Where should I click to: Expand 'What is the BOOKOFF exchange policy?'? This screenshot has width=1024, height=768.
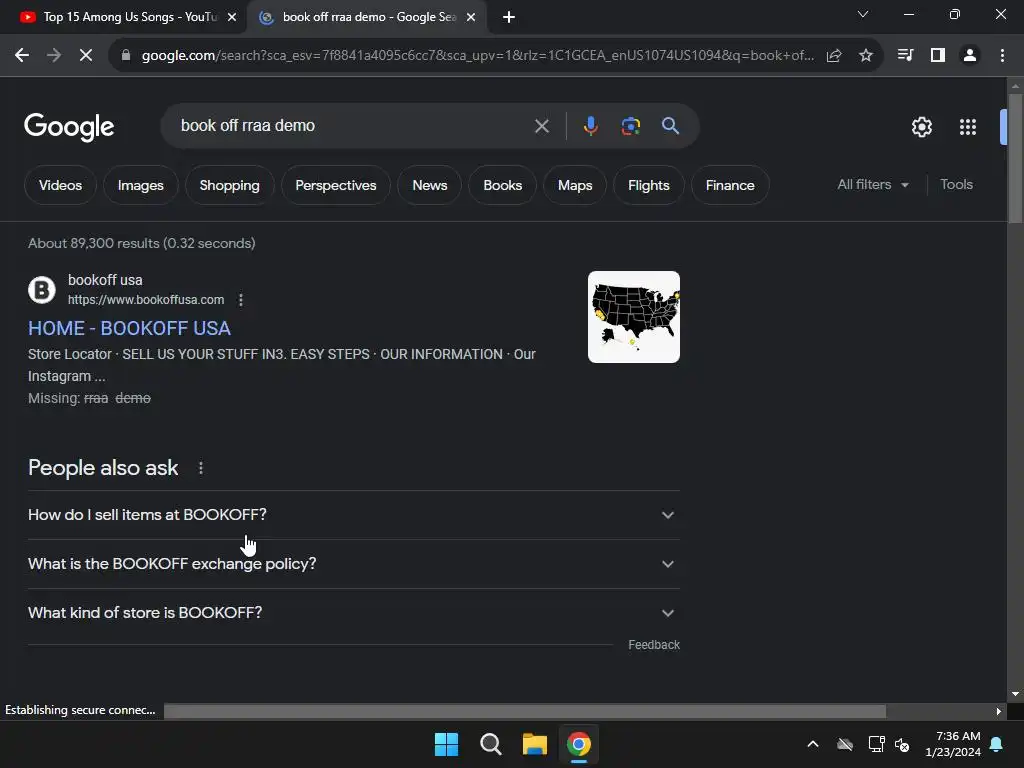[x=353, y=564]
